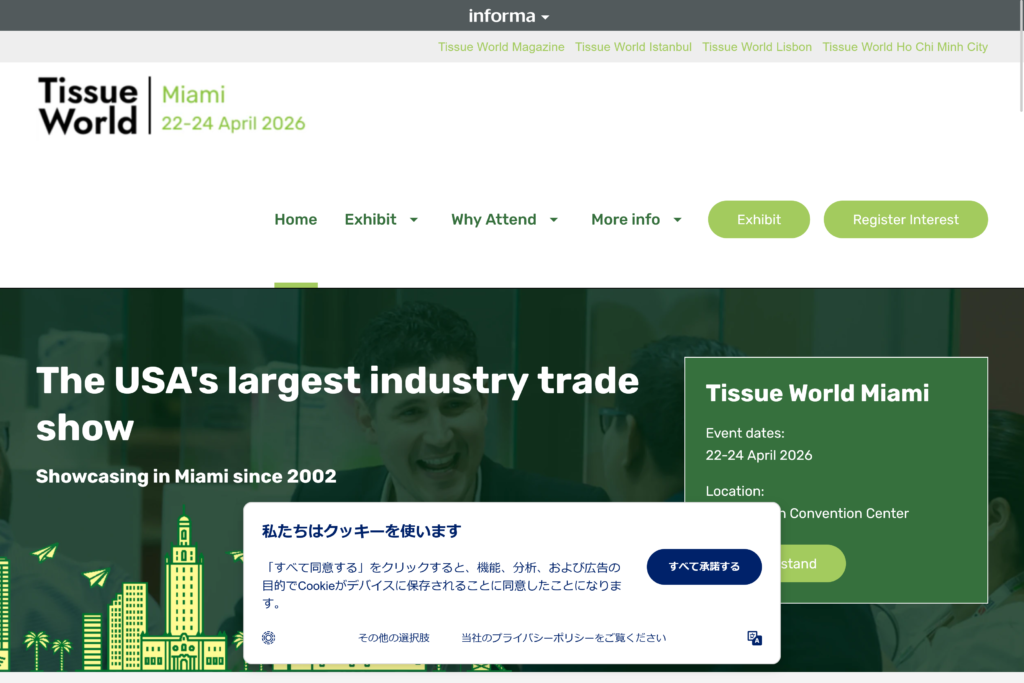This screenshot has width=1024, height=683.
Task: Open Tissue World Magazine link
Action: tap(501, 47)
